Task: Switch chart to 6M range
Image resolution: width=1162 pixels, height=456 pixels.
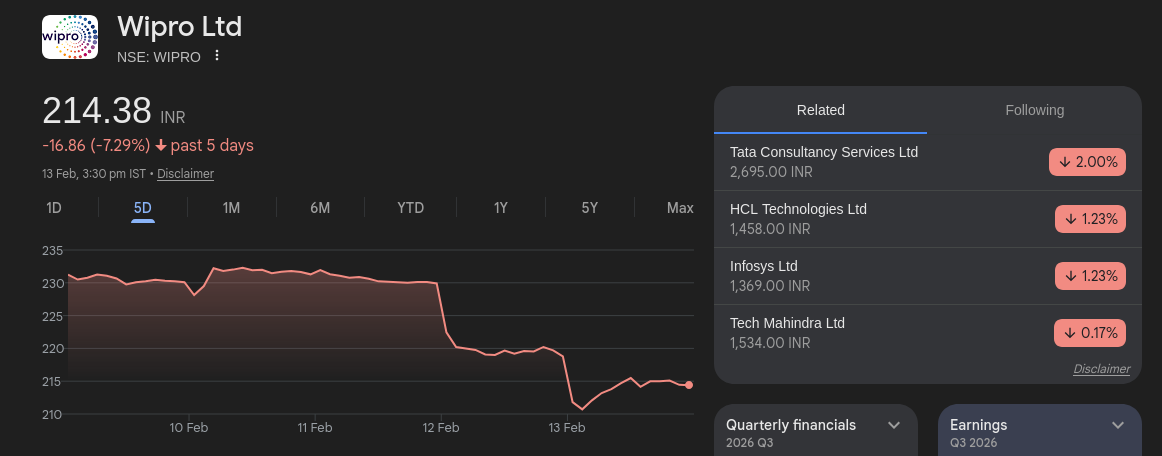Action: click(320, 208)
